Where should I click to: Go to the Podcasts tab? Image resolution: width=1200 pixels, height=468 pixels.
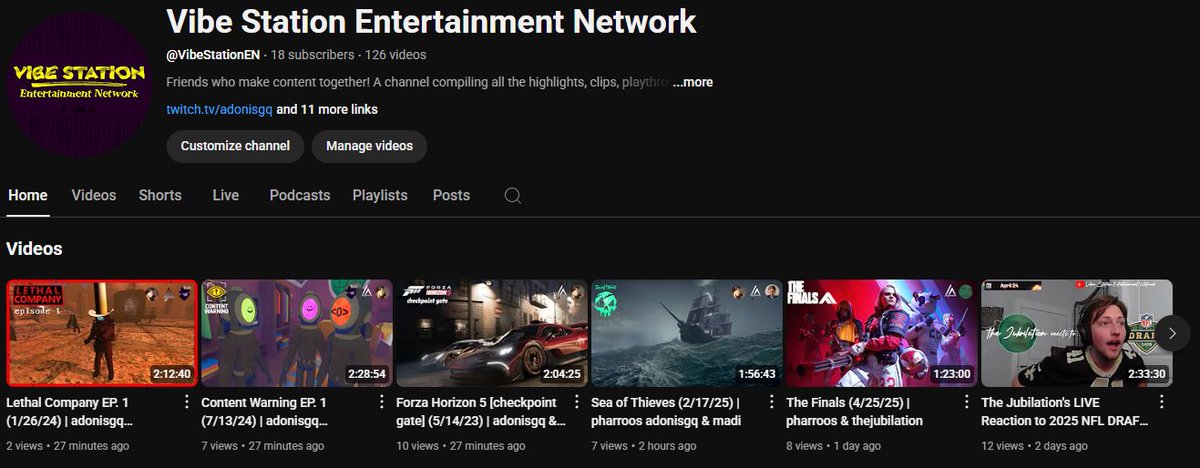pyautogui.click(x=300, y=195)
